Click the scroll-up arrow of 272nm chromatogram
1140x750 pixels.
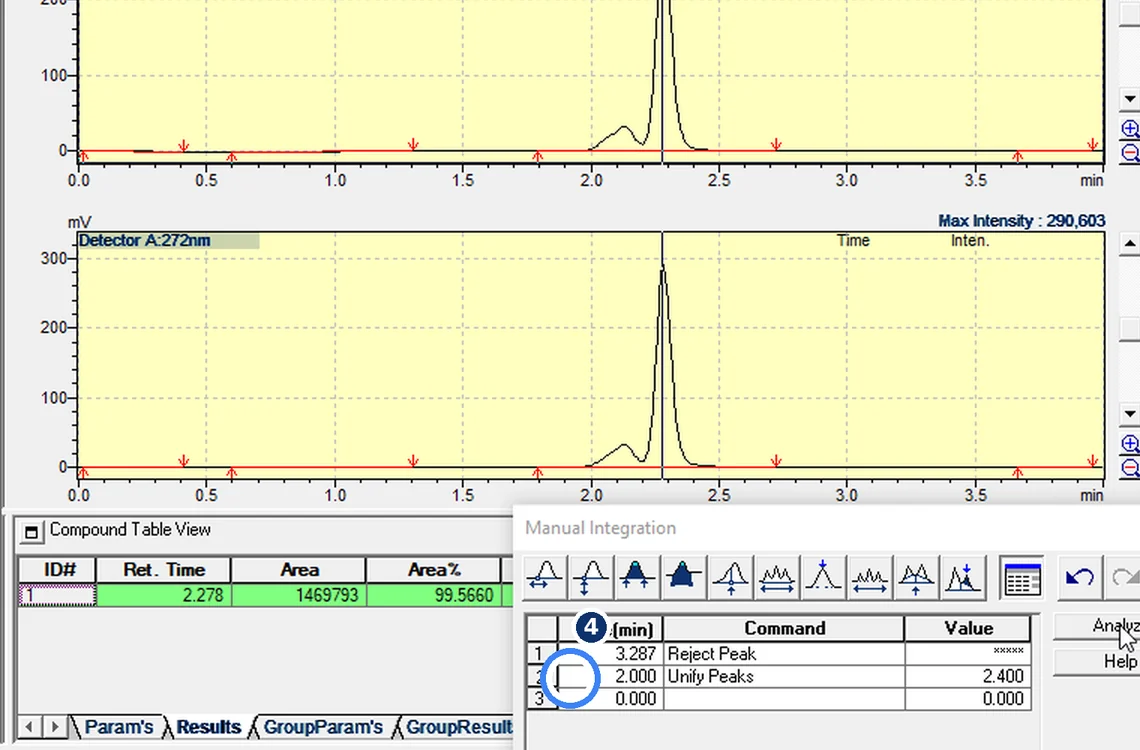pyautogui.click(x=1129, y=244)
